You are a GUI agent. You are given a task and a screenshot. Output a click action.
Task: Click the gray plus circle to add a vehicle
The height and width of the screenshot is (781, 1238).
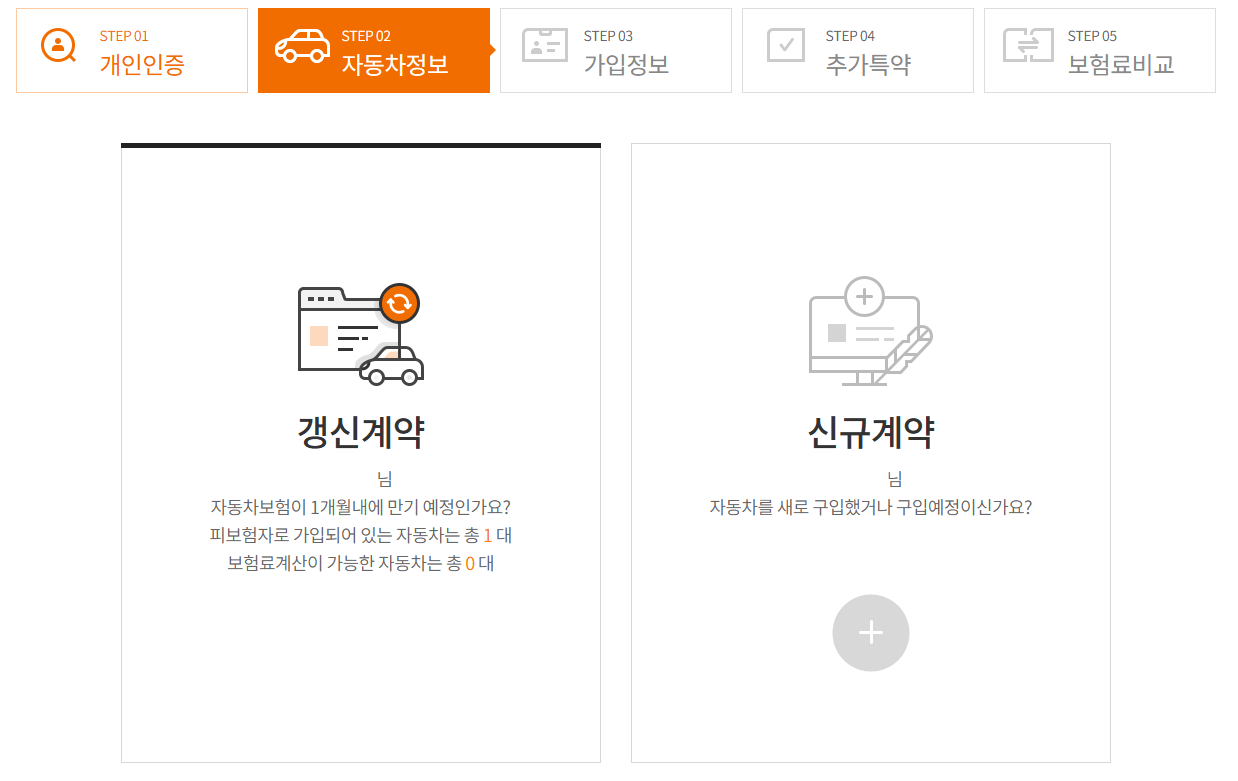click(x=869, y=632)
